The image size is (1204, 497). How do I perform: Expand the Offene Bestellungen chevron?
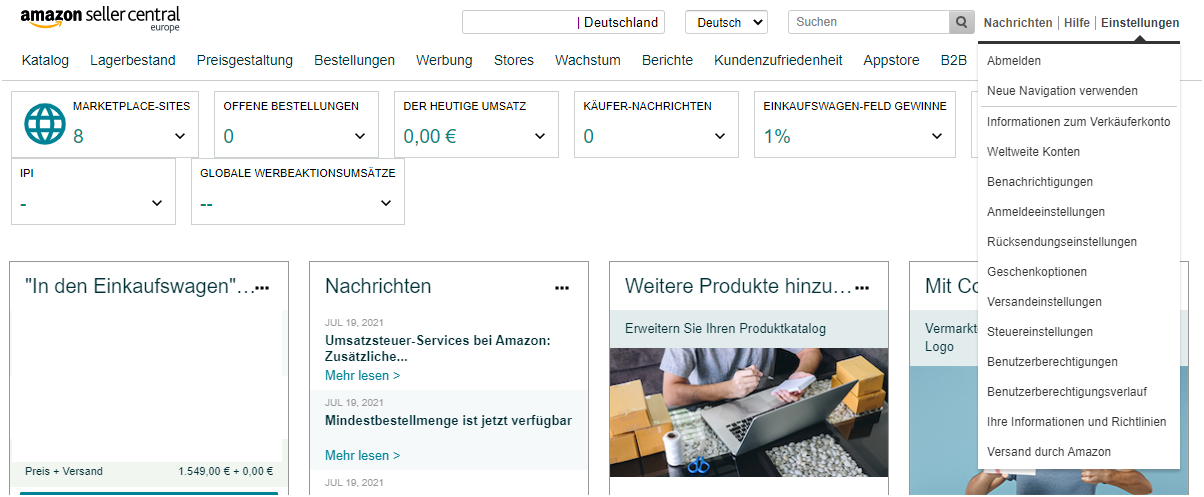click(x=360, y=136)
